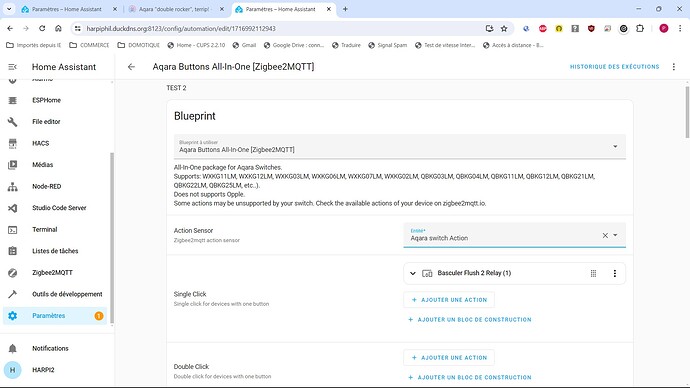
Task: Click Ajouter une action under Single Click
Action: tap(449, 300)
